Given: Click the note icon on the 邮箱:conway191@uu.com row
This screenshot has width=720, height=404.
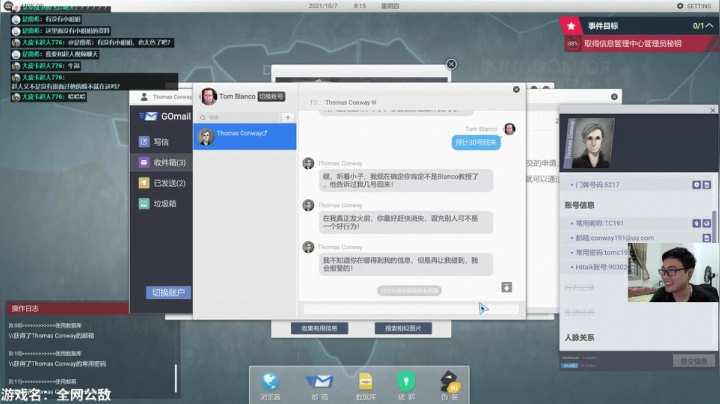Looking at the screenshot, I should pos(707,238).
